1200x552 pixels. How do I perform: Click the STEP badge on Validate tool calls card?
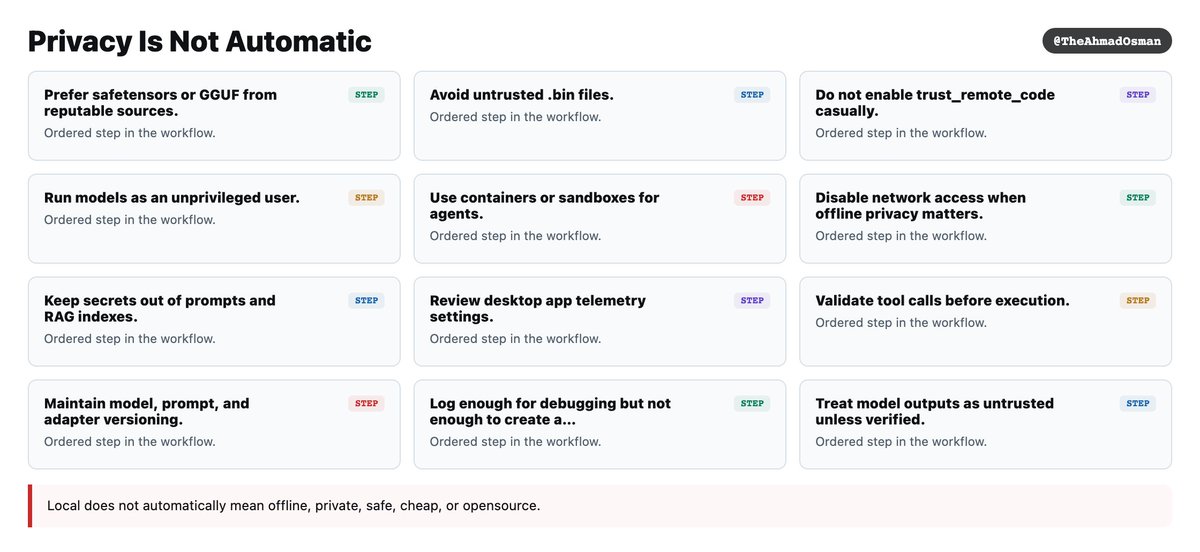tap(1138, 301)
